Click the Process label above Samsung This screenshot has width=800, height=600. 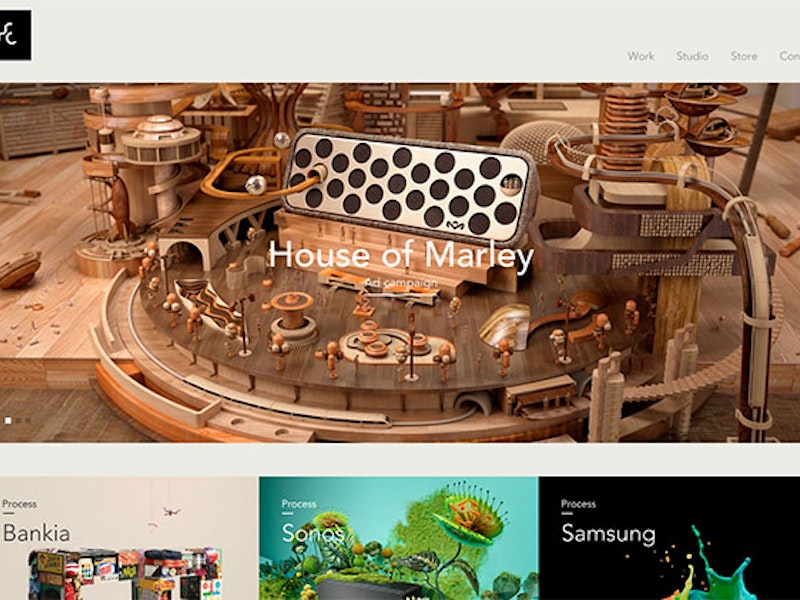pos(578,504)
